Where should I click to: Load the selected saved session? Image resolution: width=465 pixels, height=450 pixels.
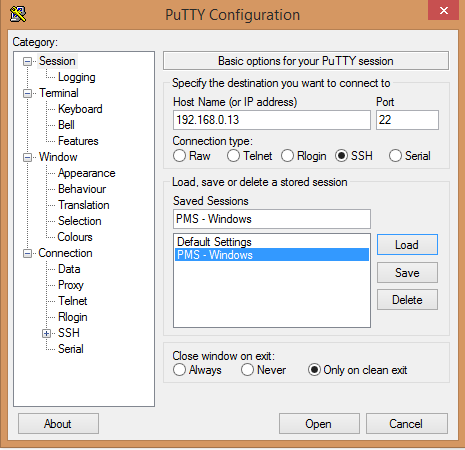[407, 245]
